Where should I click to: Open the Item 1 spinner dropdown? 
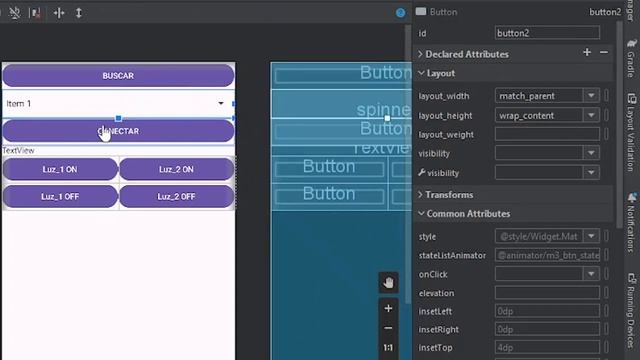(221, 103)
